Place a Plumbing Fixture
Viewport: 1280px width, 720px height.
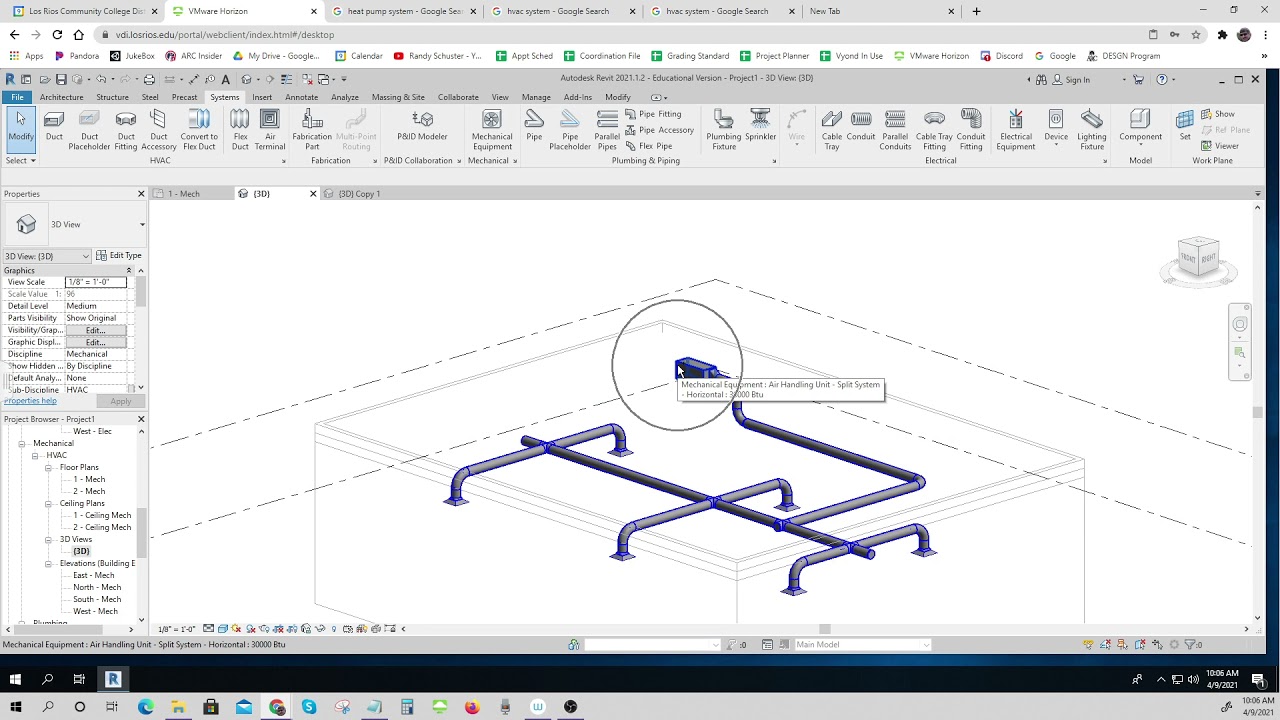click(x=724, y=130)
